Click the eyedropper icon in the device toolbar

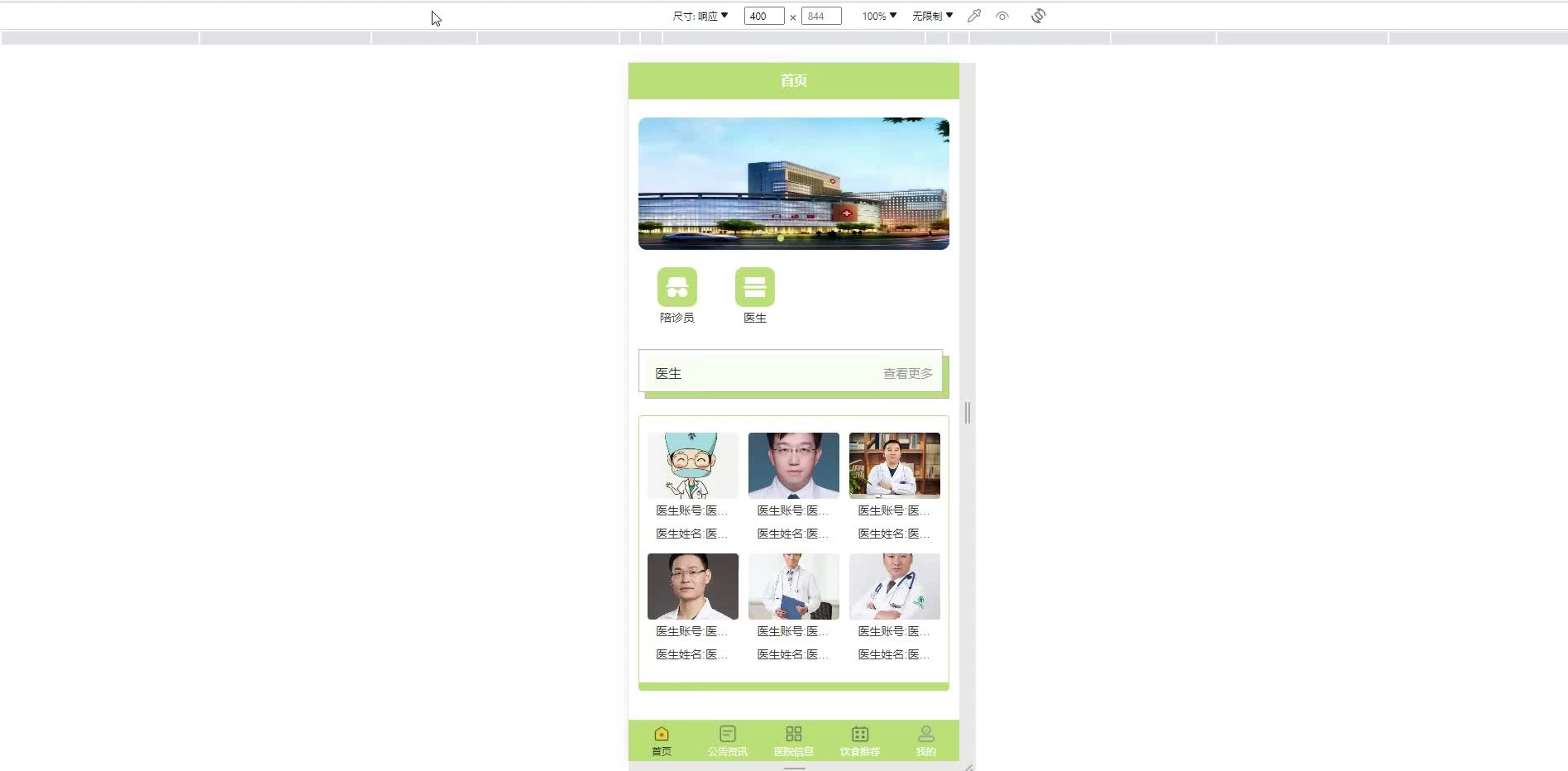tap(974, 16)
